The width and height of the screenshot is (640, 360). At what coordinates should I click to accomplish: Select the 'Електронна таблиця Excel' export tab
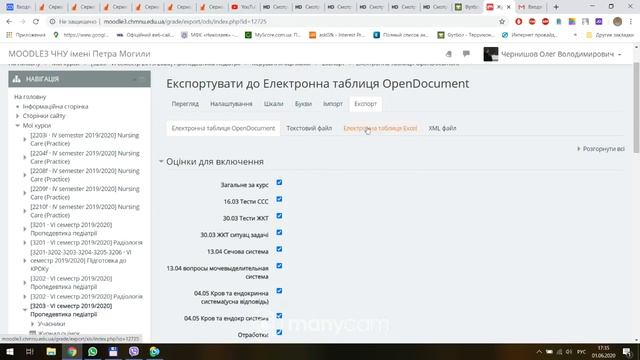pyautogui.click(x=380, y=128)
